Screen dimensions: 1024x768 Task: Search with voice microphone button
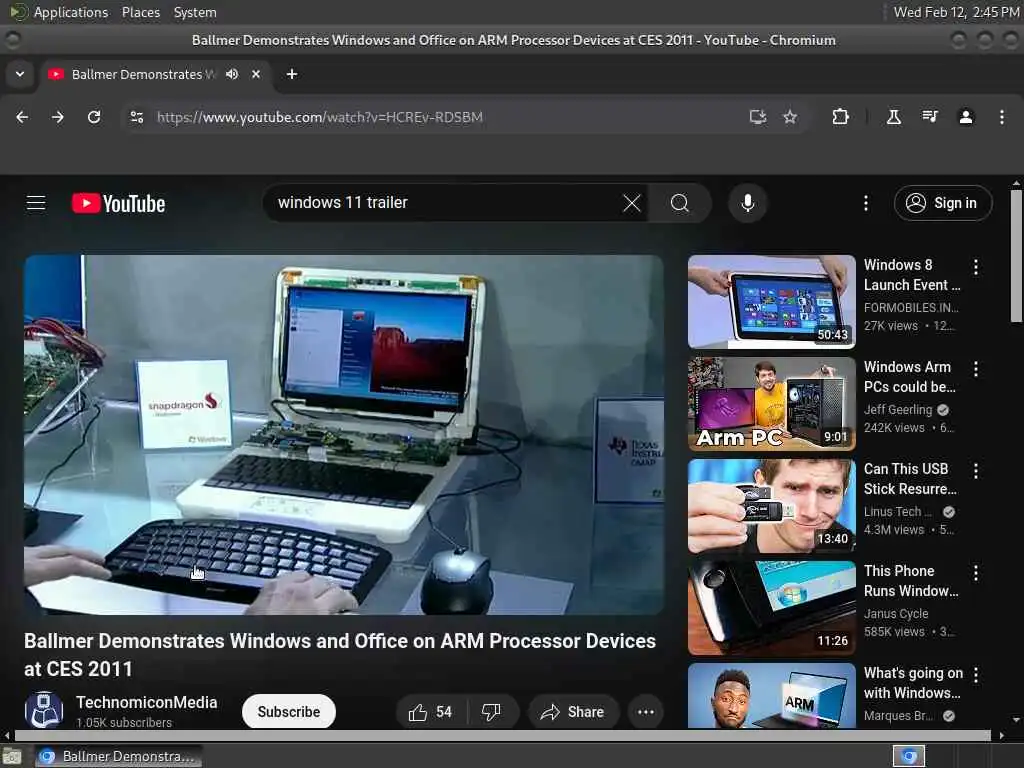click(748, 203)
